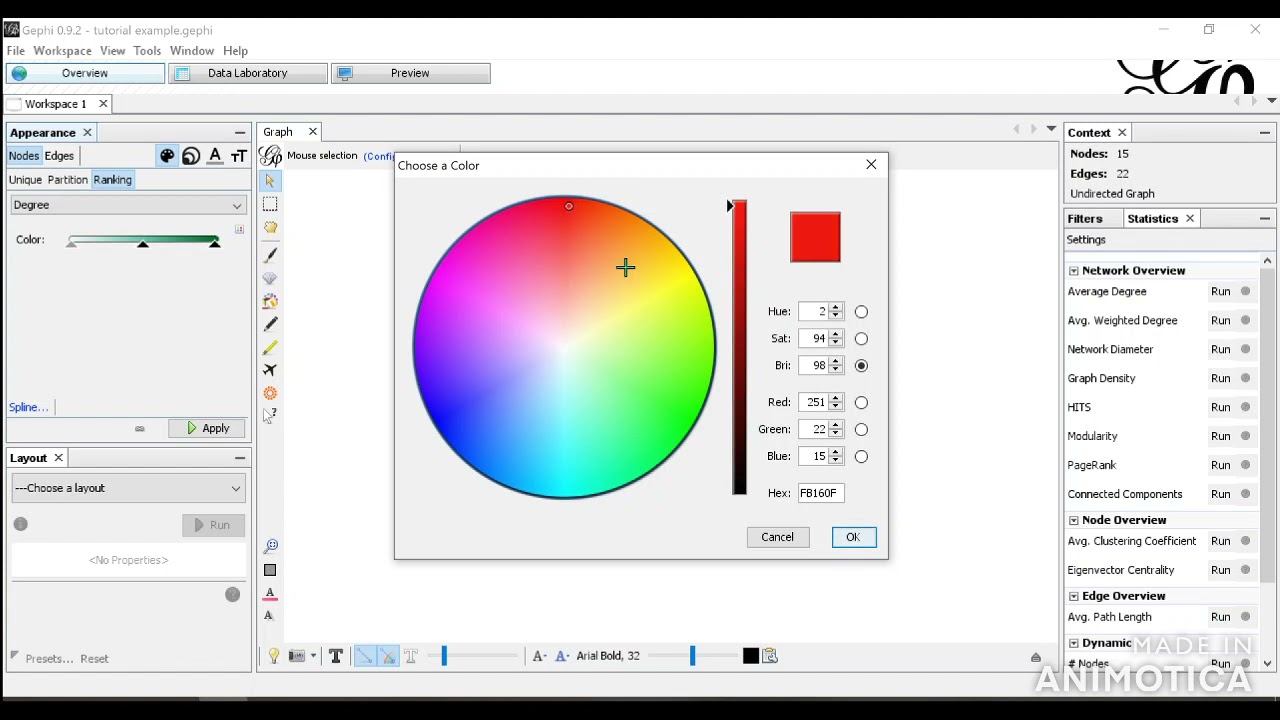Reset label visibility with small A icon

click(269, 616)
